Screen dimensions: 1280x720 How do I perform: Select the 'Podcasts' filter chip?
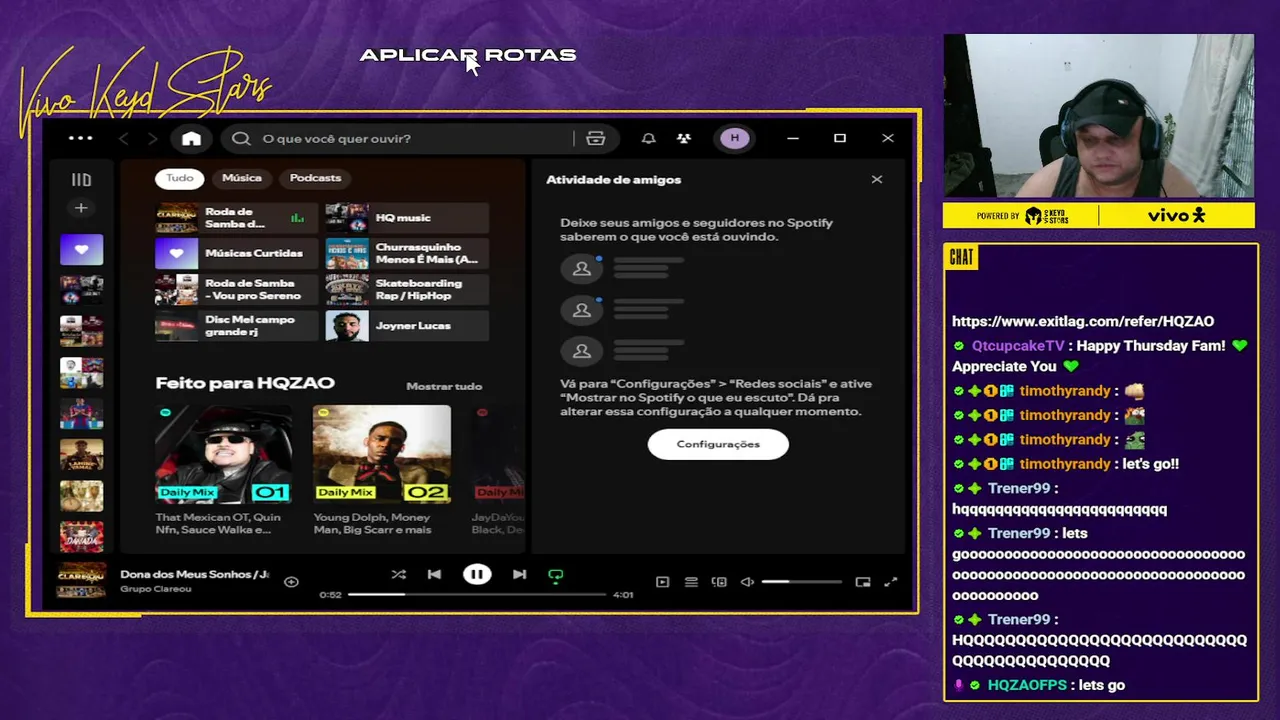pyautogui.click(x=315, y=178)
